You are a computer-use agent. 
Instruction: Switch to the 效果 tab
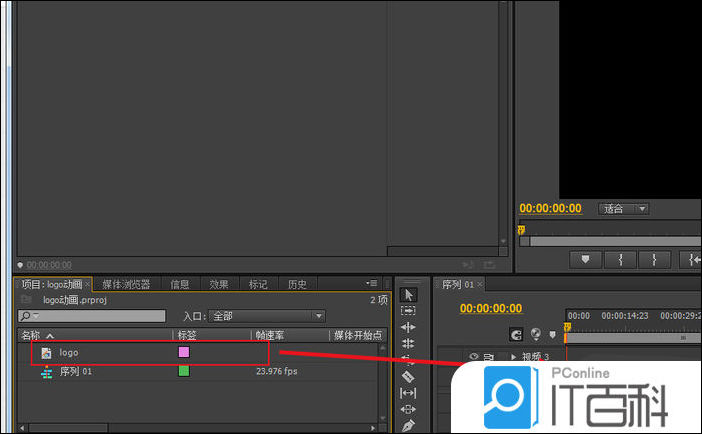click(218, 285)
